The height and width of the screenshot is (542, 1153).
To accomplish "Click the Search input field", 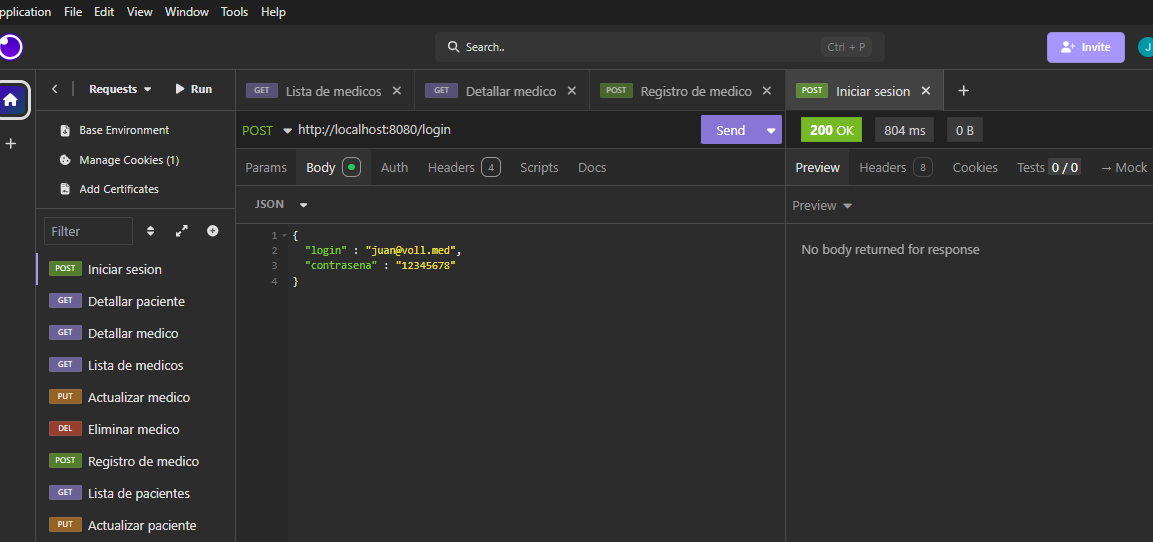I will (660, 47).
